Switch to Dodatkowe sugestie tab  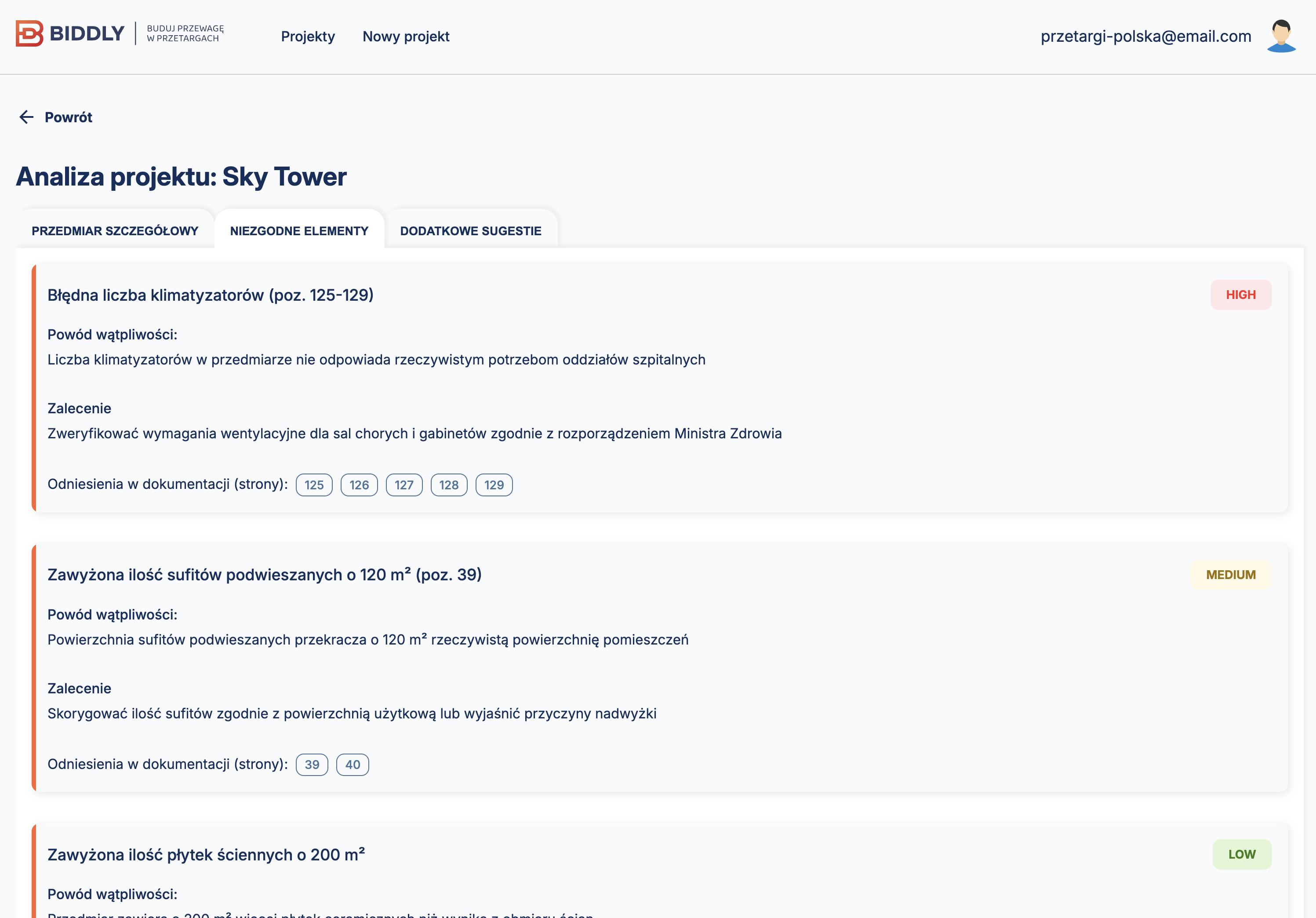(x=471, y=230)
